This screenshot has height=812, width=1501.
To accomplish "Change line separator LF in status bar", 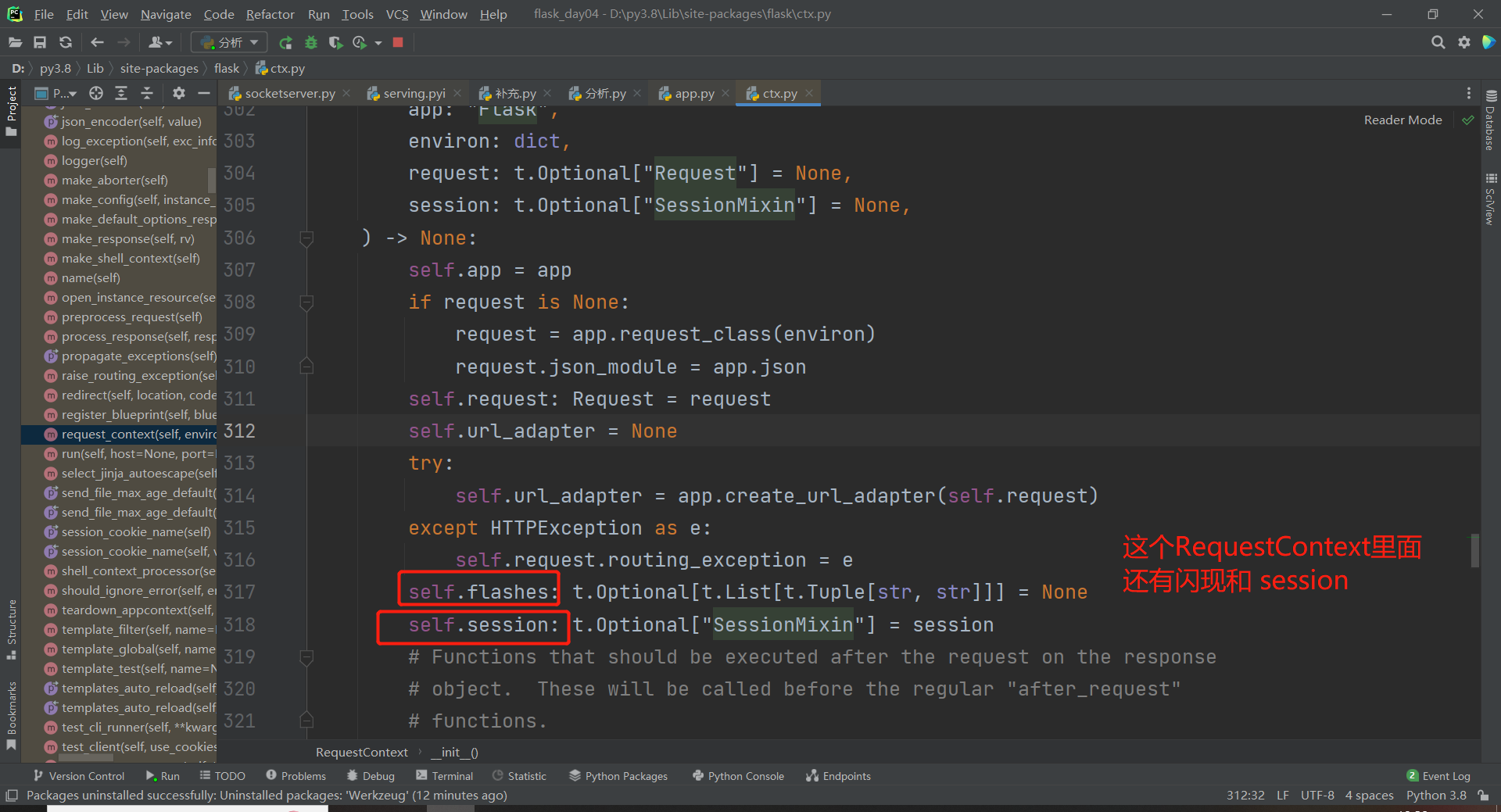I will click(1283, 796).
